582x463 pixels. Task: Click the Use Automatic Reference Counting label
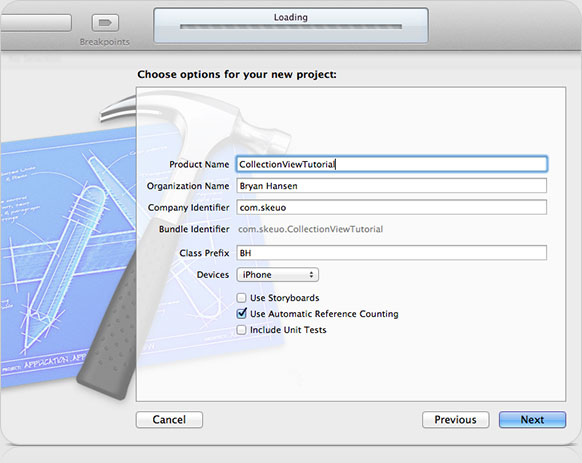tap(324, 314)
